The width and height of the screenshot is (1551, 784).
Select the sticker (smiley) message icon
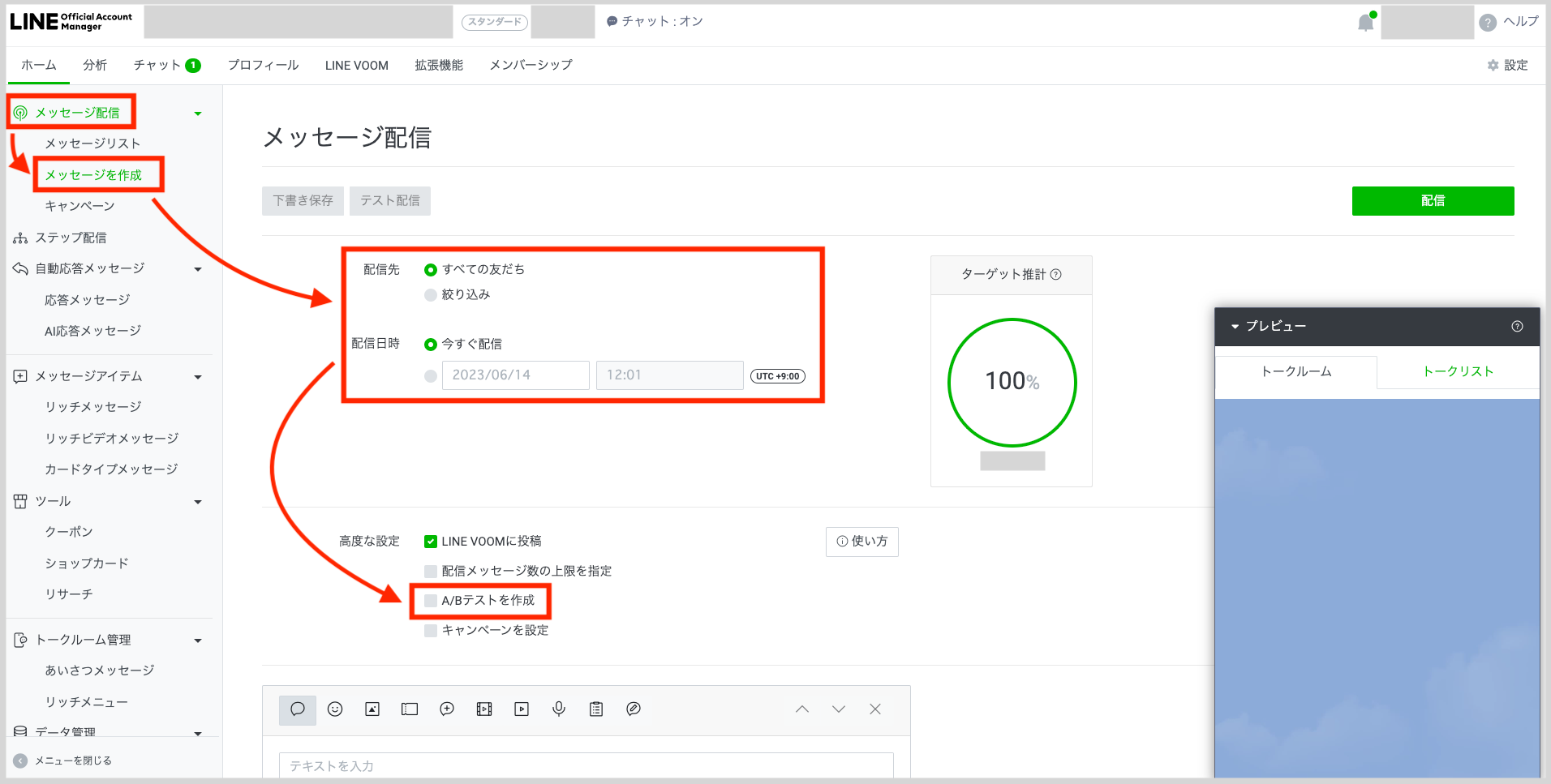[335, 709]
